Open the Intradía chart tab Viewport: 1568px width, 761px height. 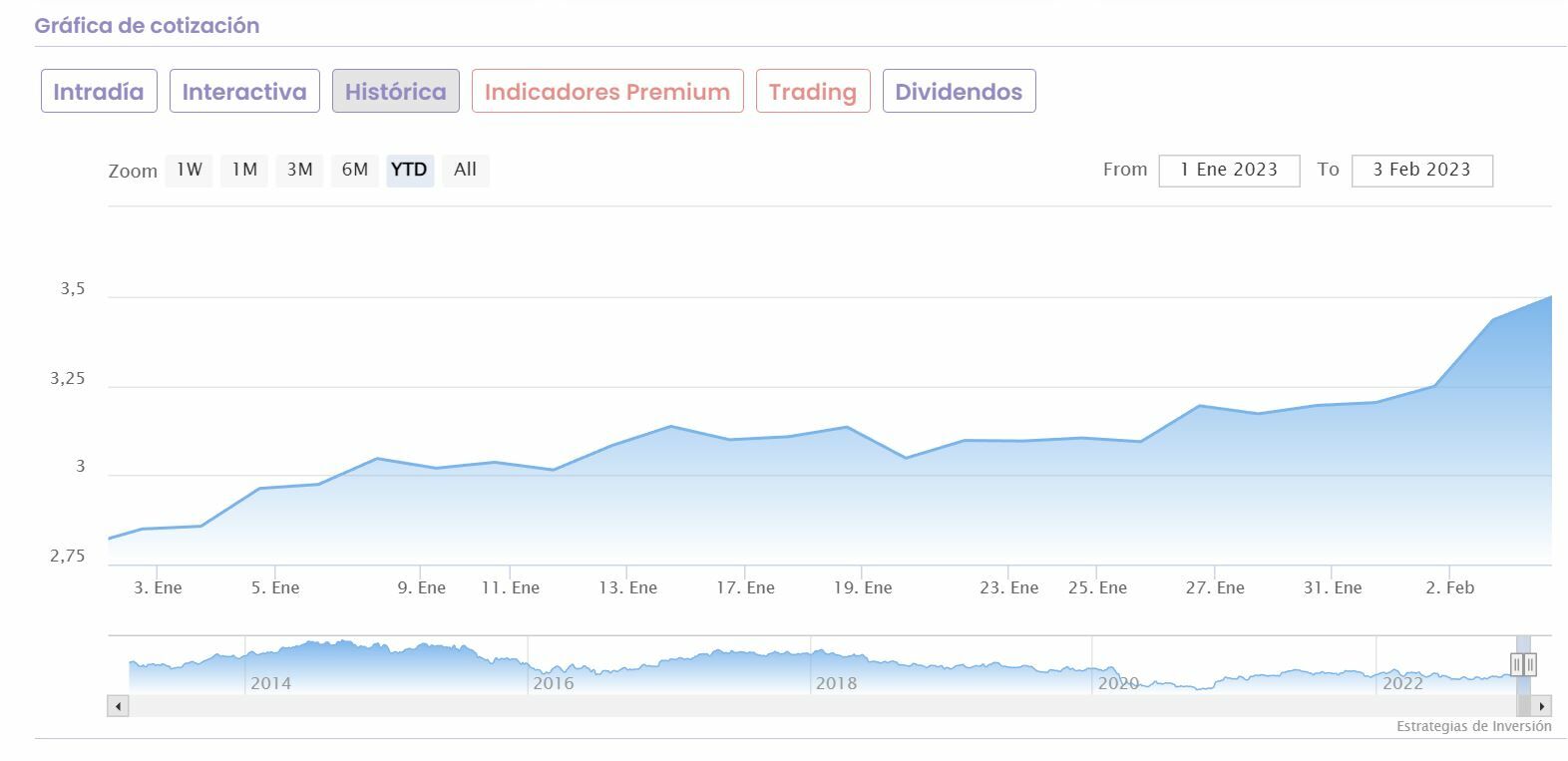(x=99, y=92)
